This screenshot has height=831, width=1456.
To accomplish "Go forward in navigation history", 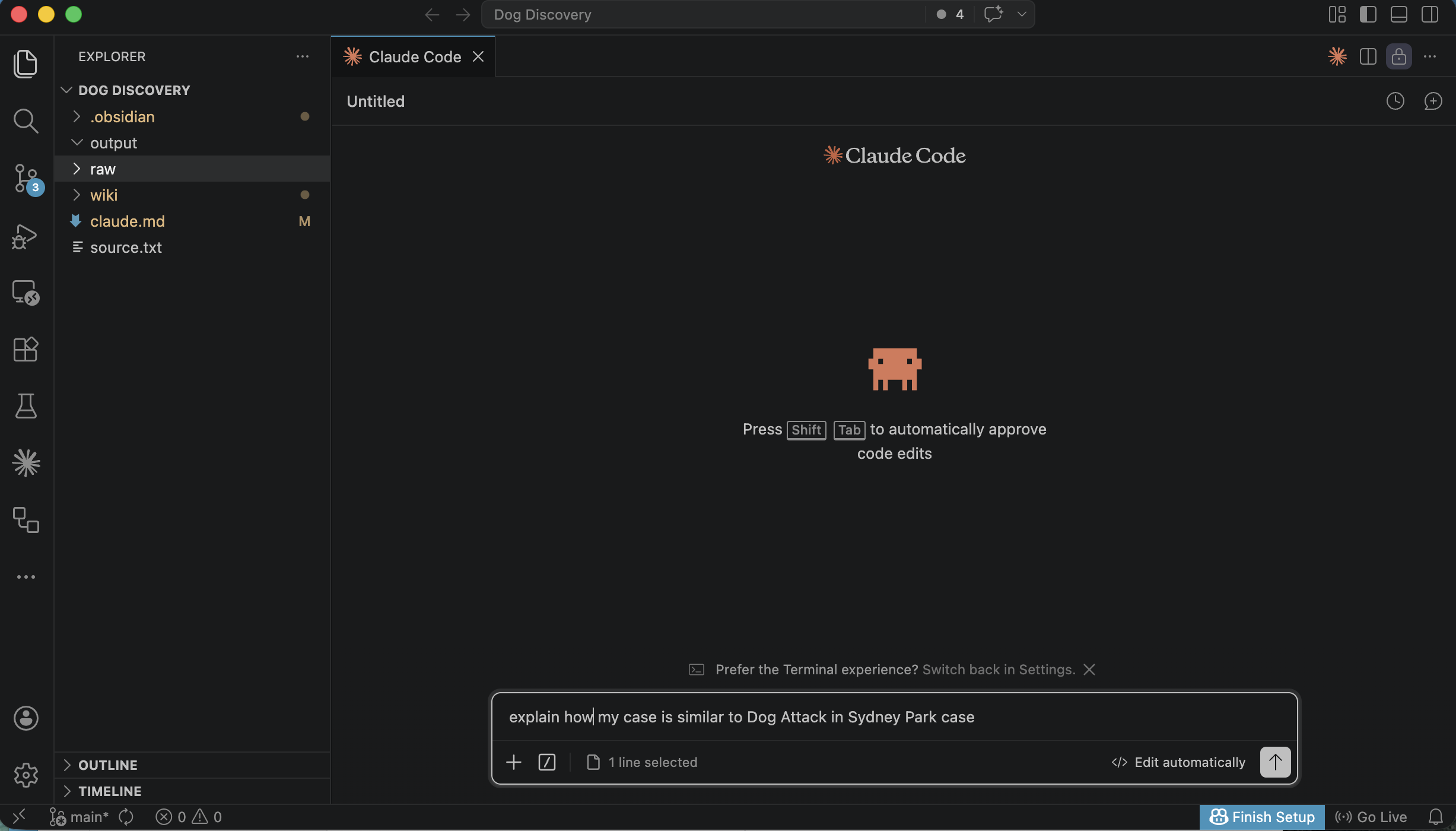I will [x=463, y=14].
